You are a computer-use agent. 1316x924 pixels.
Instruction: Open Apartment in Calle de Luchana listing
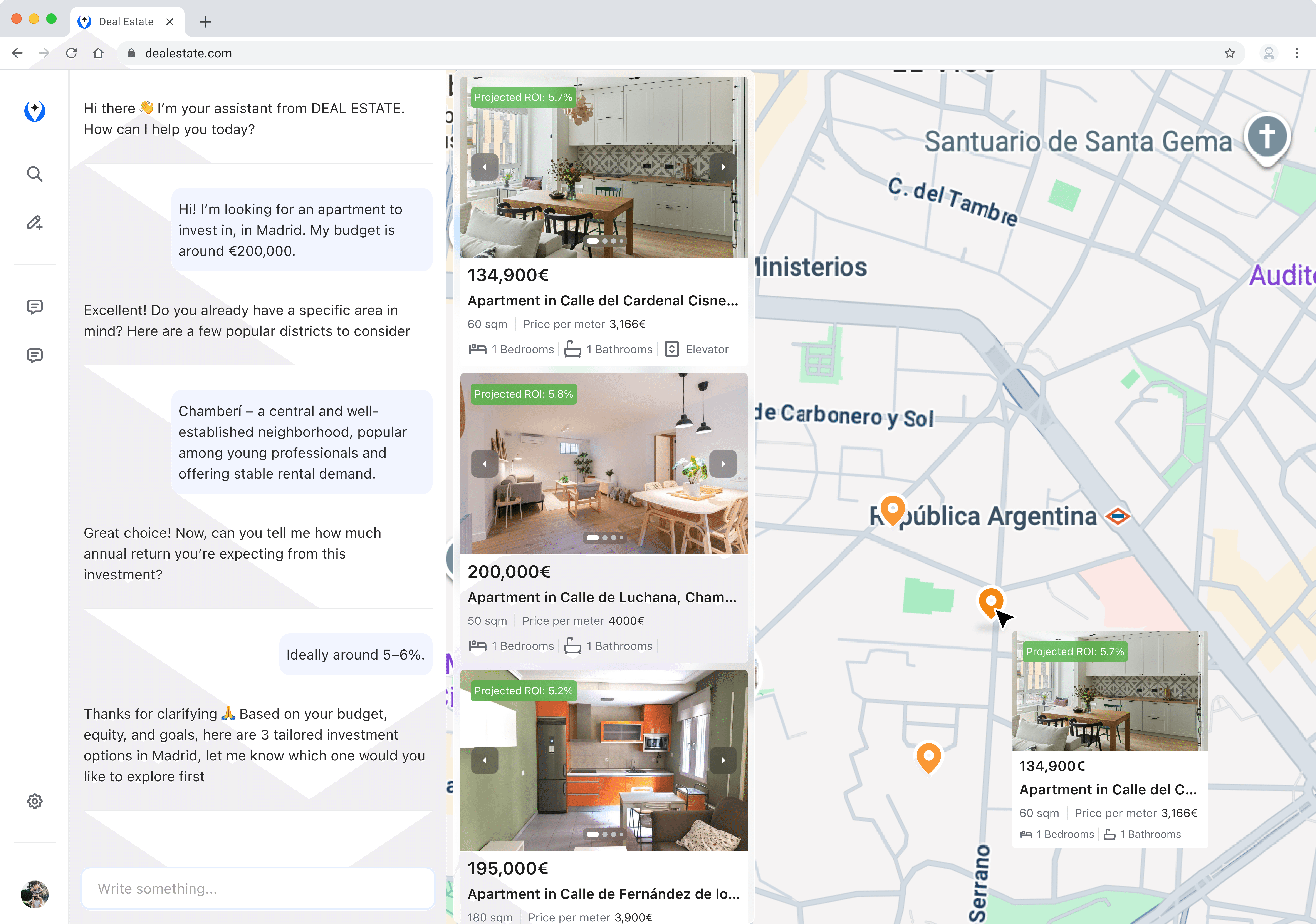602,597
